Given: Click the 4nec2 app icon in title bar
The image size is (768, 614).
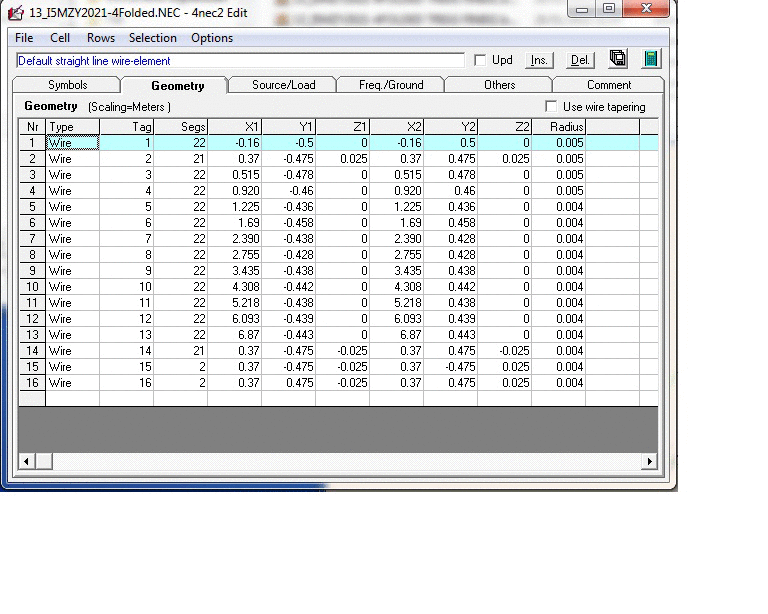Looking at the screenshot, I should point(16,14).
